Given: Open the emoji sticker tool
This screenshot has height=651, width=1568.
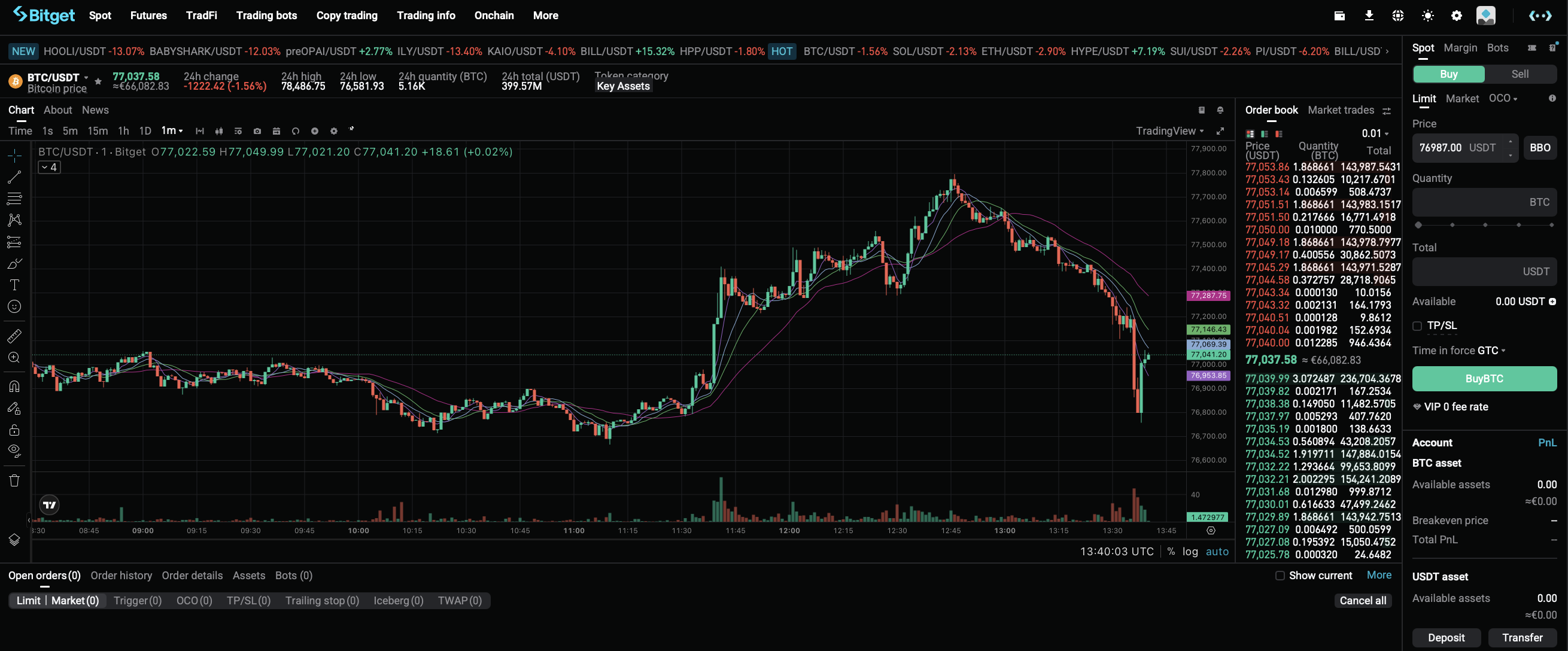Looking at the screenshot, I should (x=14, y=306).
